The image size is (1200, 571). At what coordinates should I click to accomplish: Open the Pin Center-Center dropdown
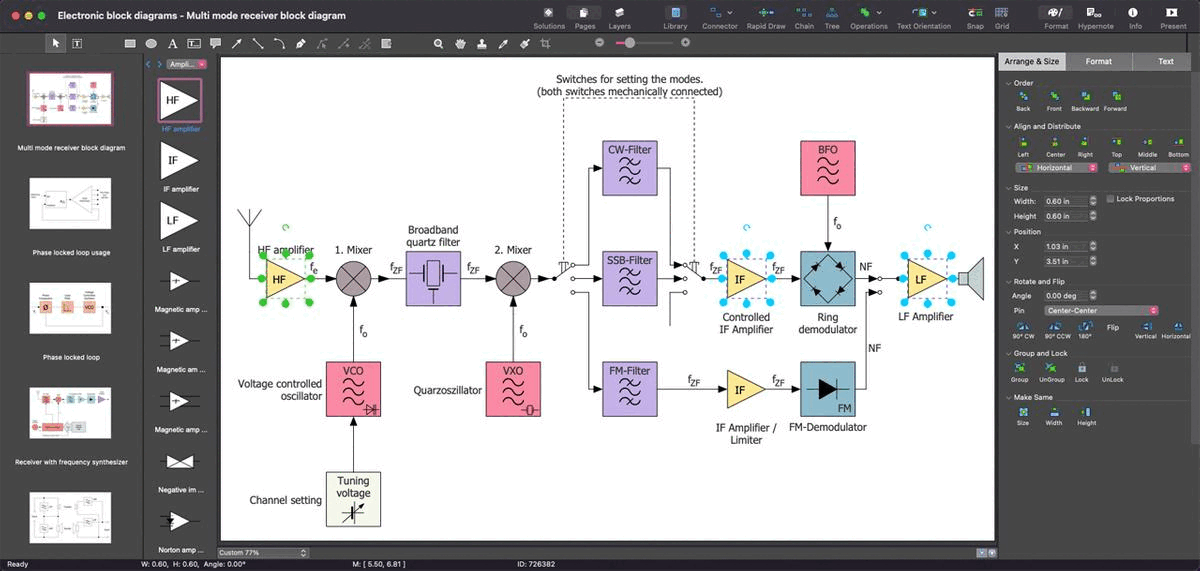pos(1101,310)
